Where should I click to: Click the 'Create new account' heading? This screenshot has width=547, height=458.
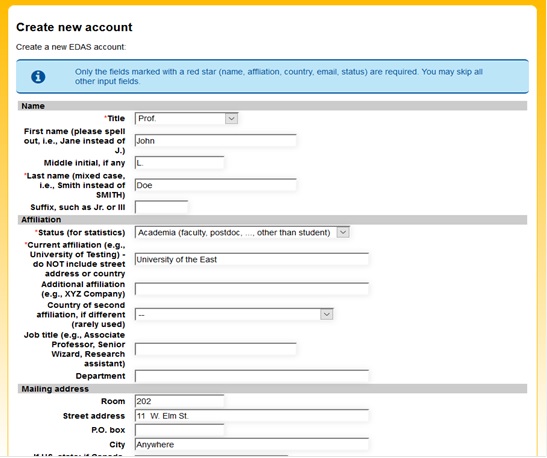point(74,27)
